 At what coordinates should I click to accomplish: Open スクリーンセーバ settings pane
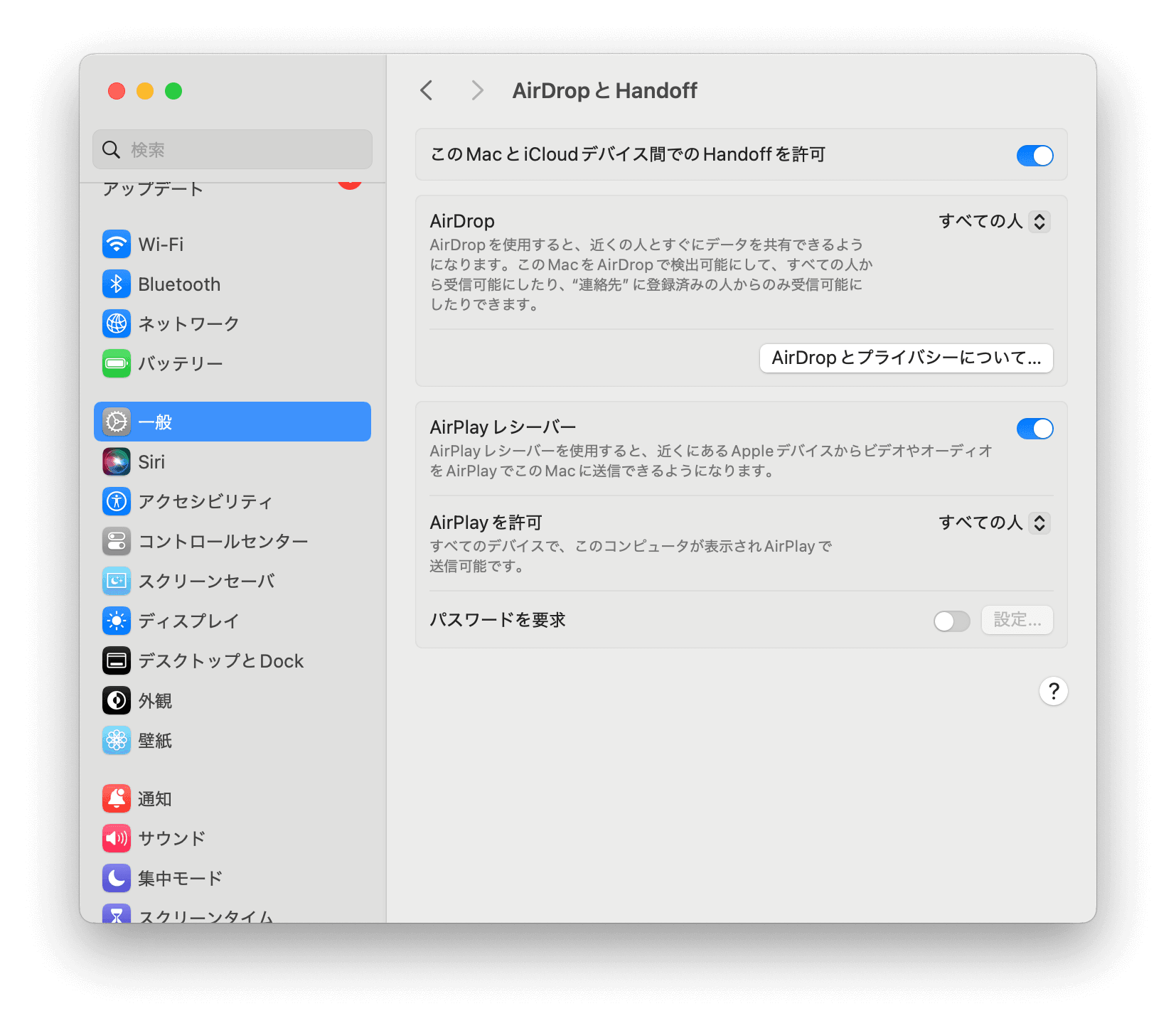pos(232,582)
